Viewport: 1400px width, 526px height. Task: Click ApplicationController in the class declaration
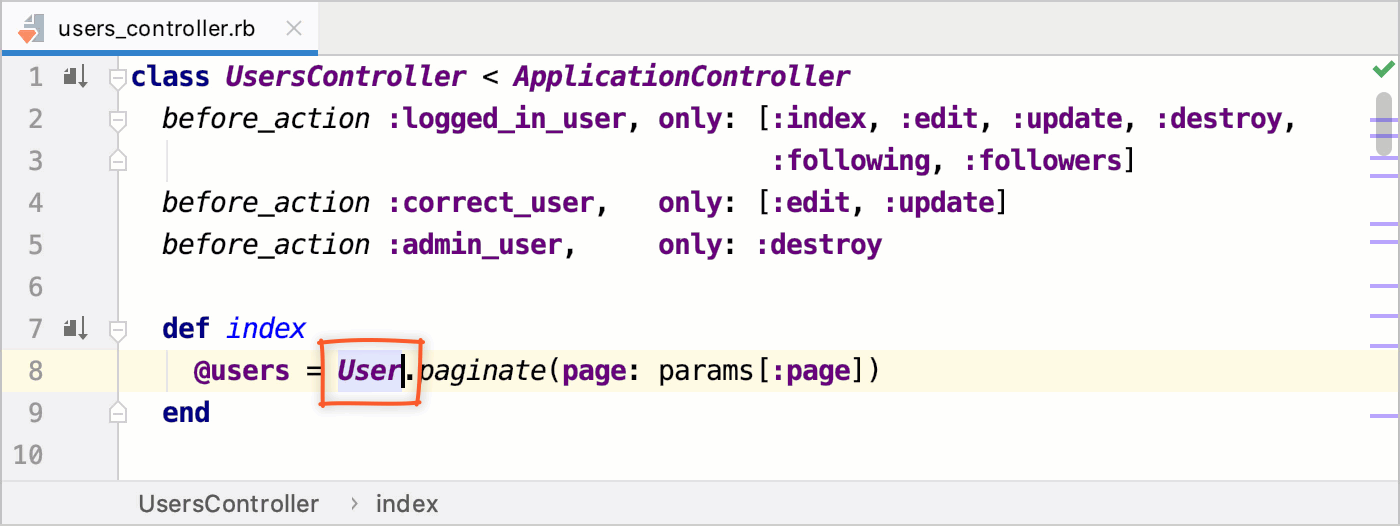(x=682, y=77)
